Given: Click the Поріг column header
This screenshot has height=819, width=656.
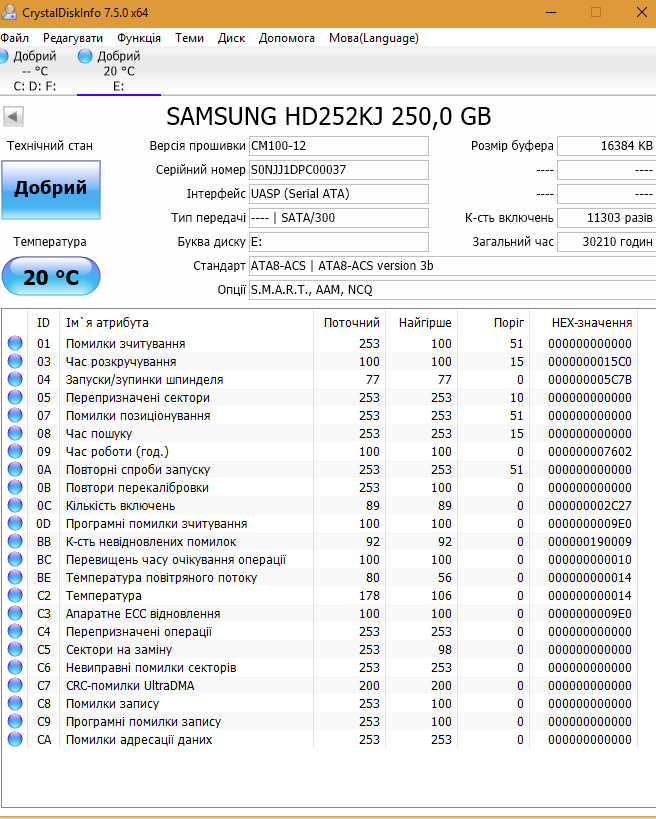Looking at the screenshot, I should 494,323.
